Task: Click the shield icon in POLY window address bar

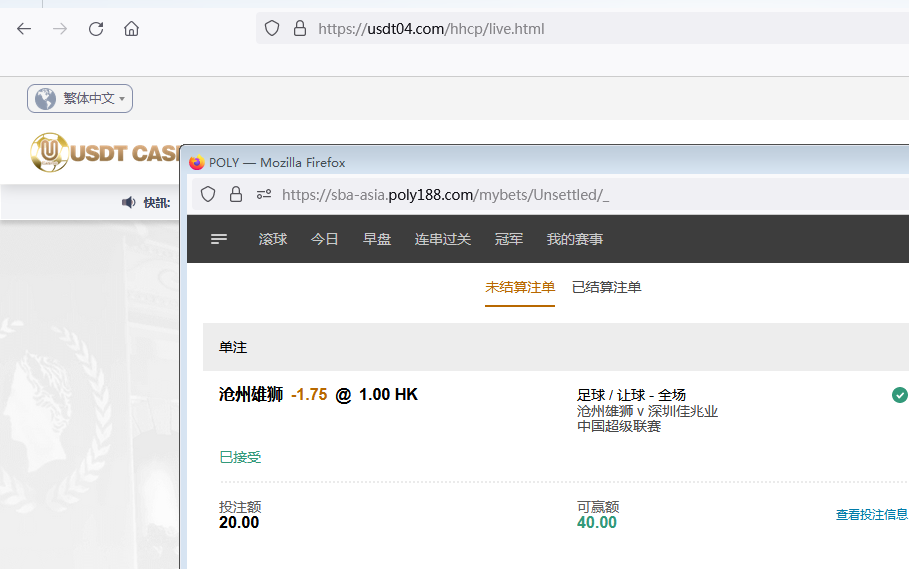Action: 208,194
